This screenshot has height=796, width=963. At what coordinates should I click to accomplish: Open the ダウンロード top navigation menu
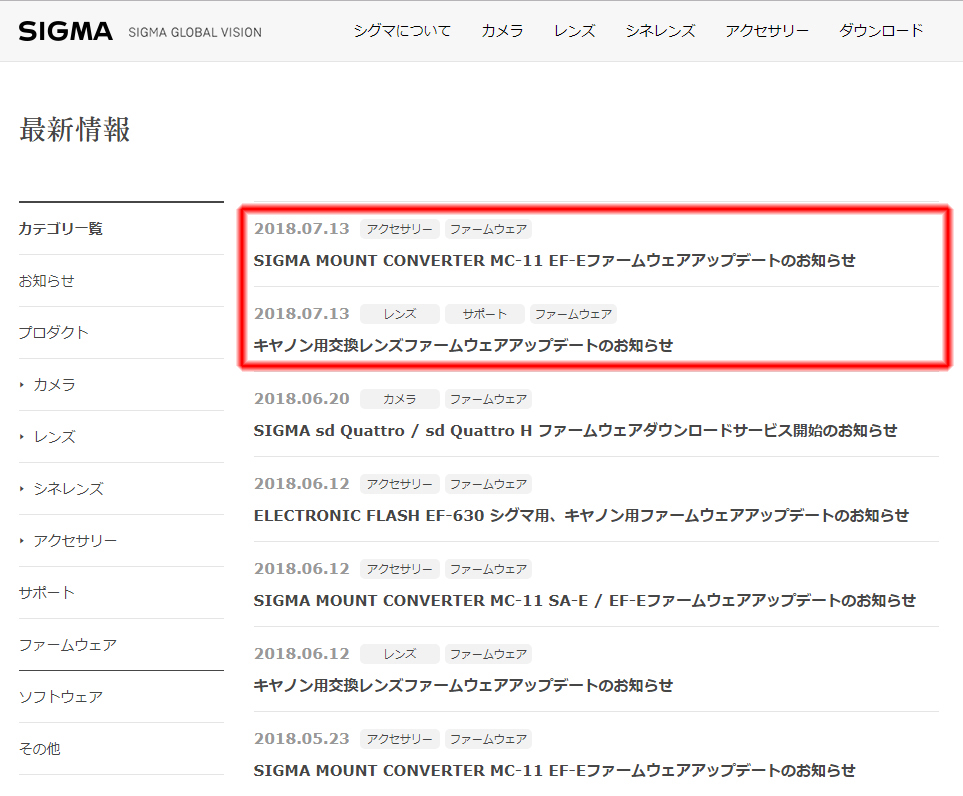tap(881, 31)
